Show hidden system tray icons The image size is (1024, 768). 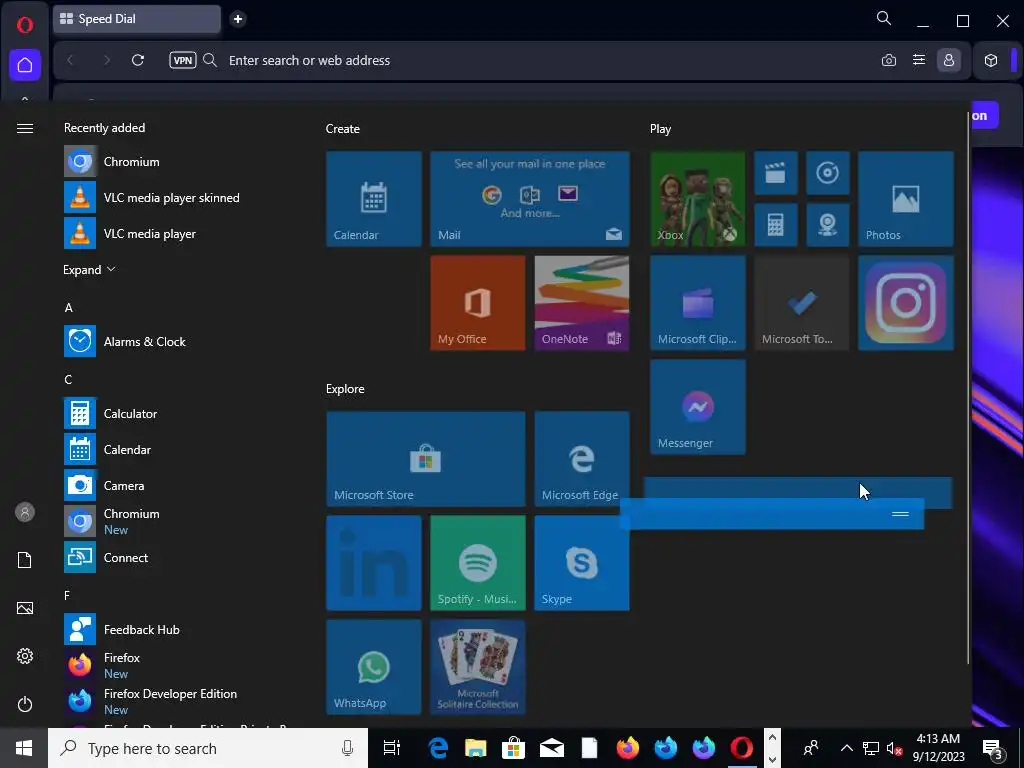click(x=846, y=748)
